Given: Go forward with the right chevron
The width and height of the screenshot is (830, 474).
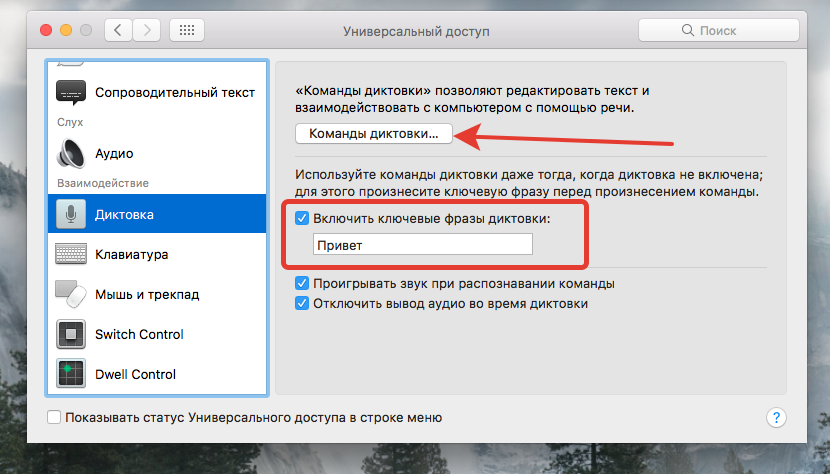Looking at the screenshot, I should 147,30.
